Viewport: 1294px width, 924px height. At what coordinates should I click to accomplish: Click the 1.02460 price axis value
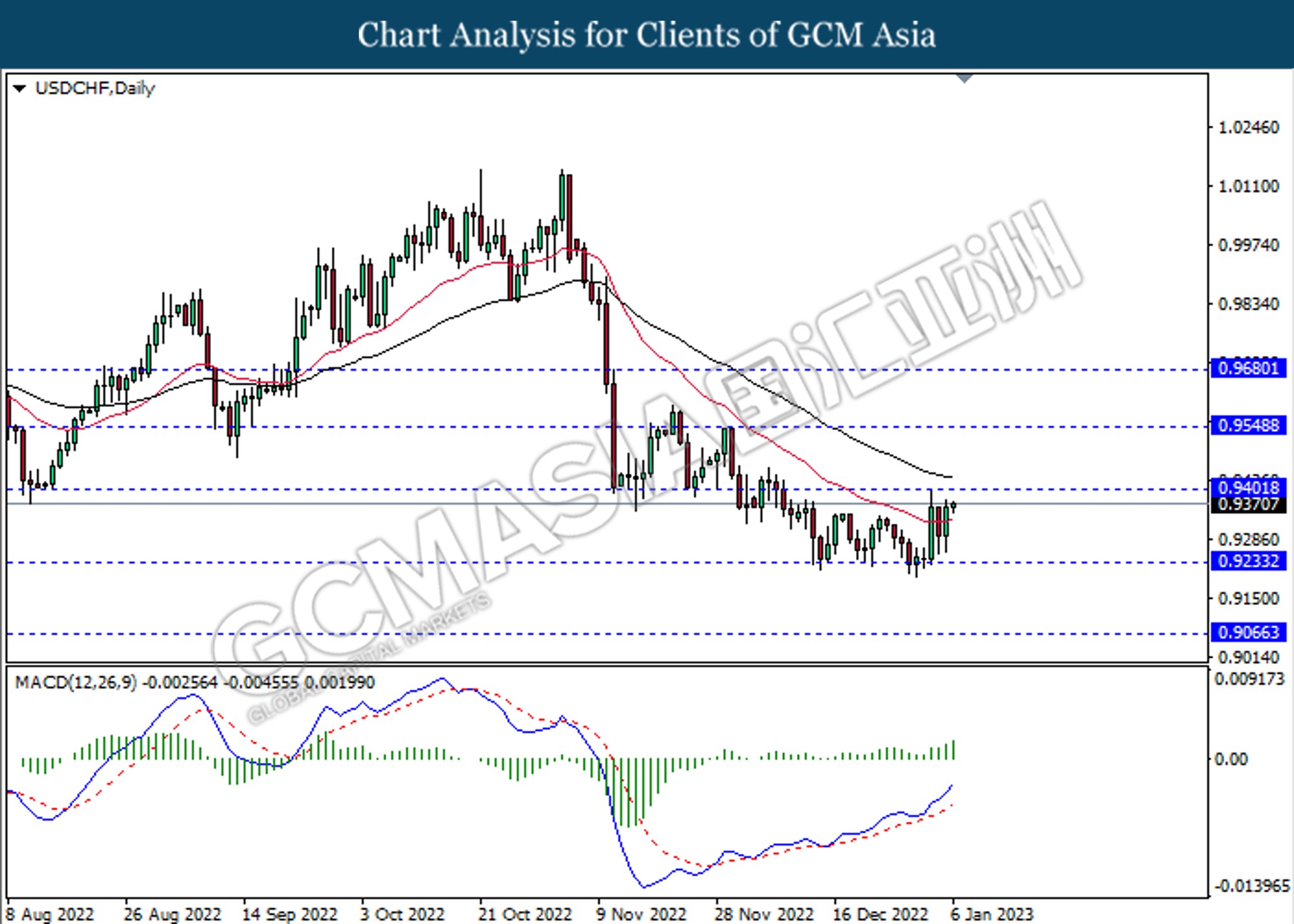coord(1249,127)
